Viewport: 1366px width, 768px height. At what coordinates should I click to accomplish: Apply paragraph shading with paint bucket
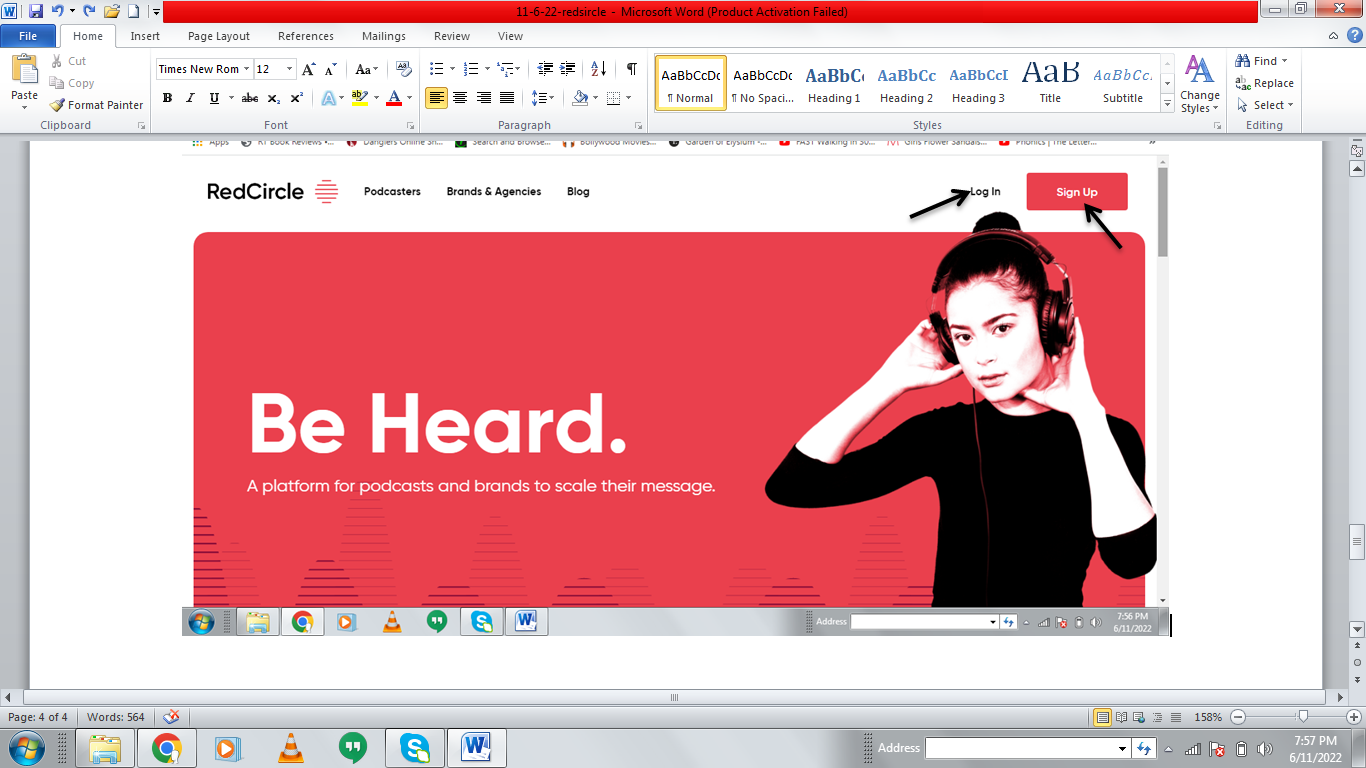click(x=580, y=98)
